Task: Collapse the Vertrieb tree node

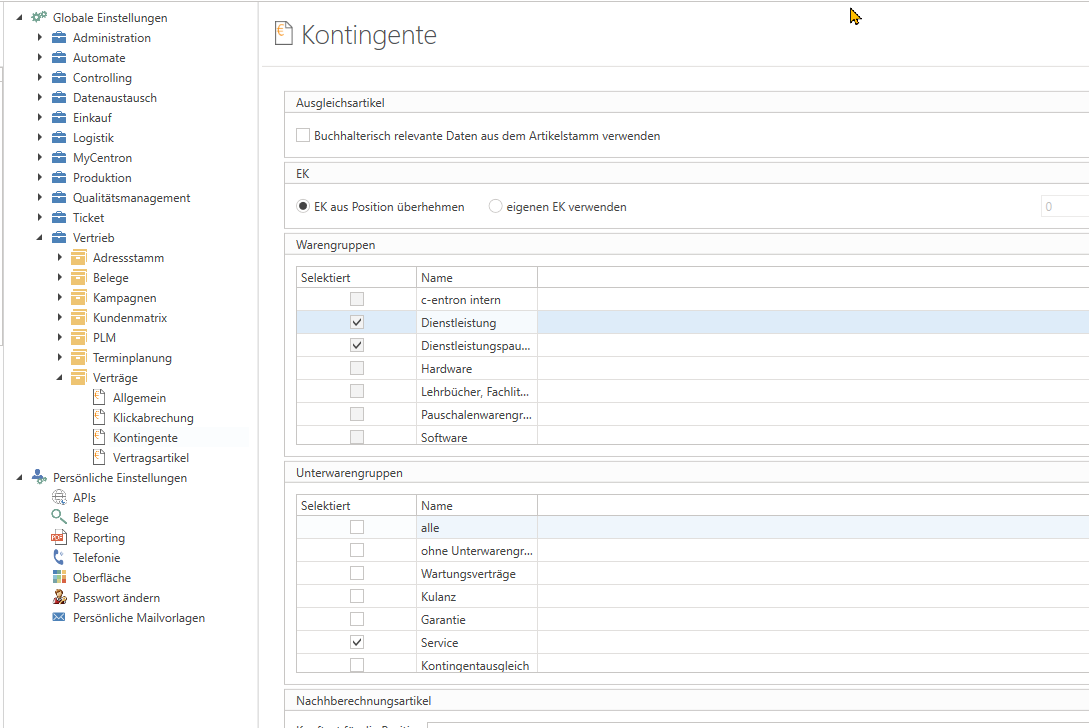Action: 40,238
